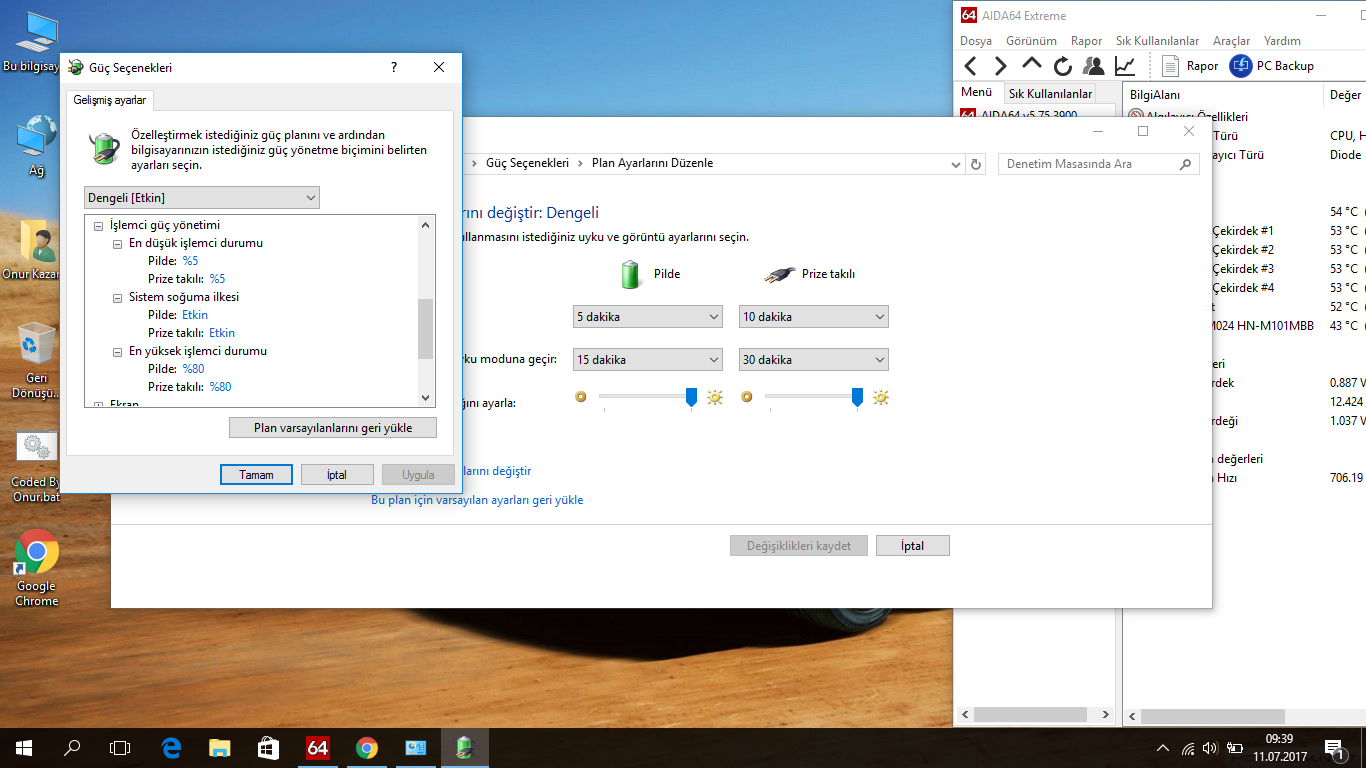Open the 30 dakika plugged-in sleep dropdown
The width and height of the screenshot is (1366, 768).
(x=813, y=360)
